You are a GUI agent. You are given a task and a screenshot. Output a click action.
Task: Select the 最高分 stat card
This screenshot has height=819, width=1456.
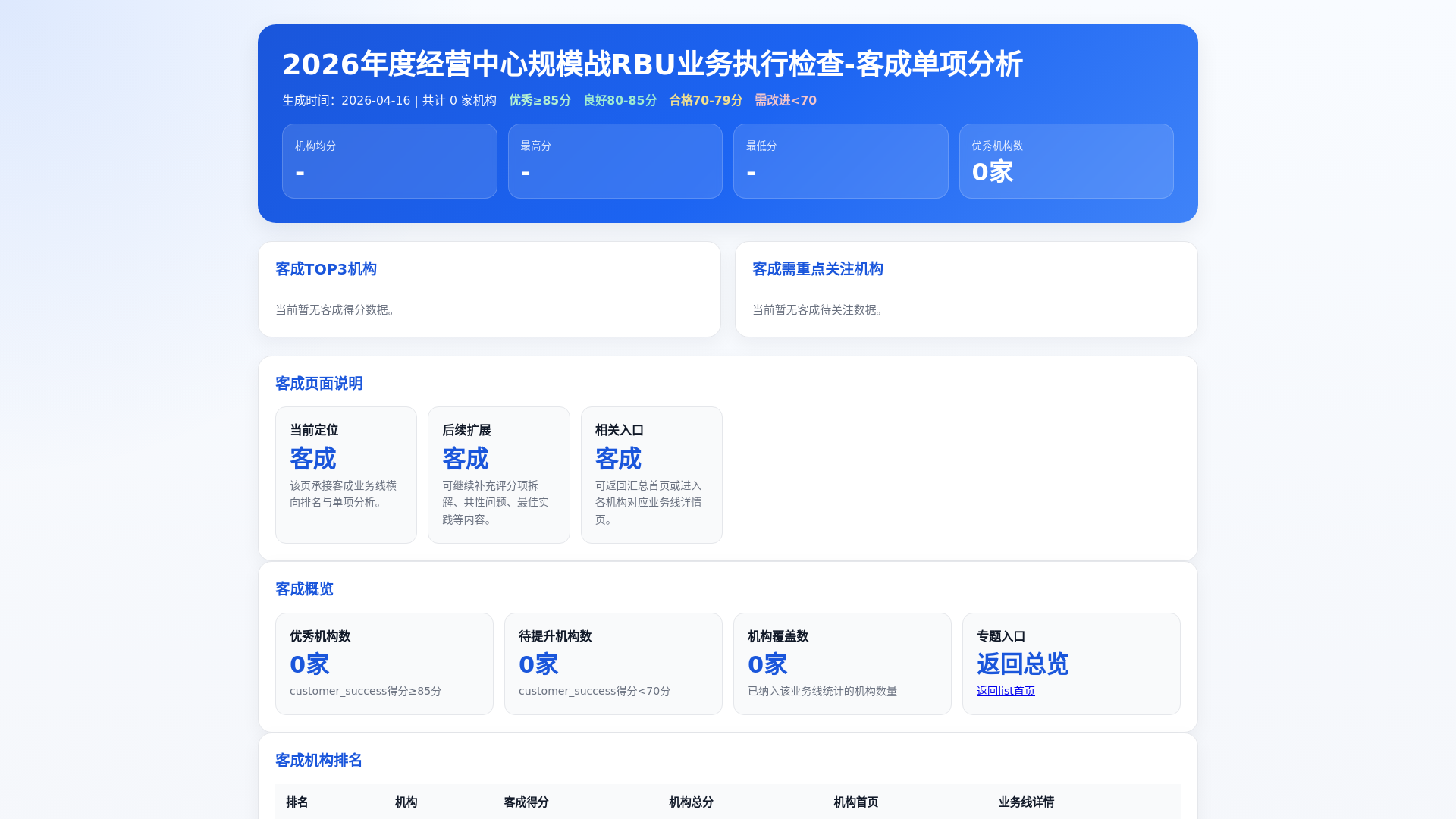[x=615, y=162]
